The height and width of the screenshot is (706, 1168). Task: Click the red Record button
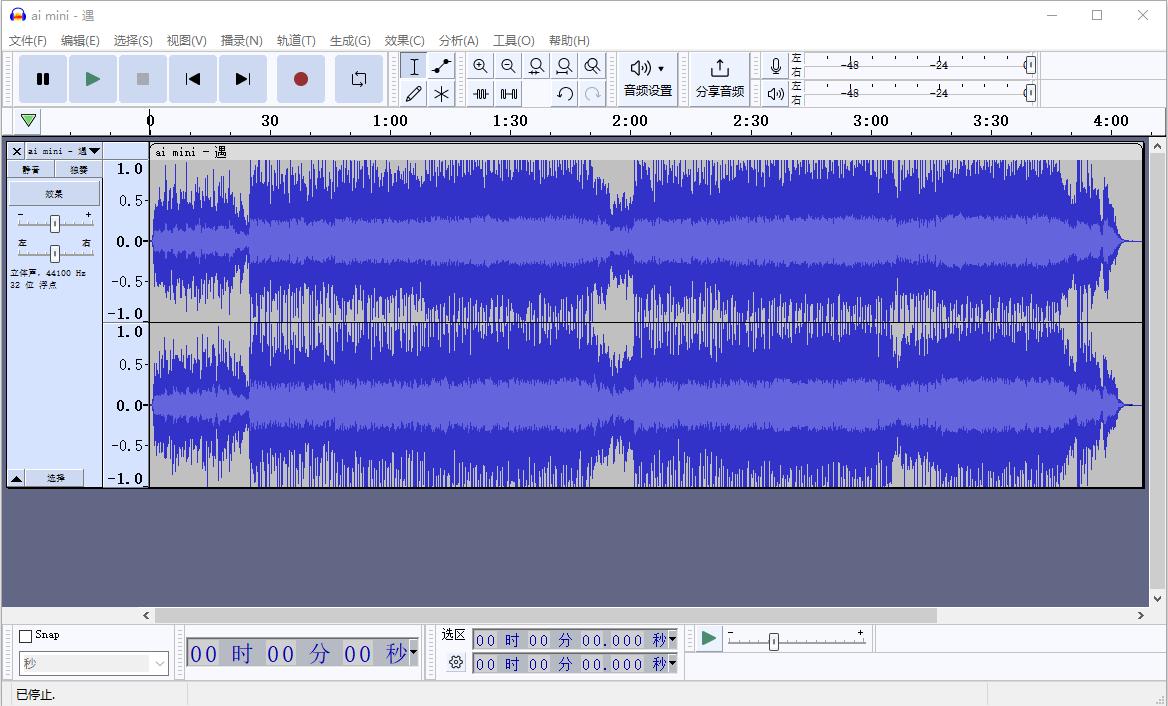click(300, 79)
